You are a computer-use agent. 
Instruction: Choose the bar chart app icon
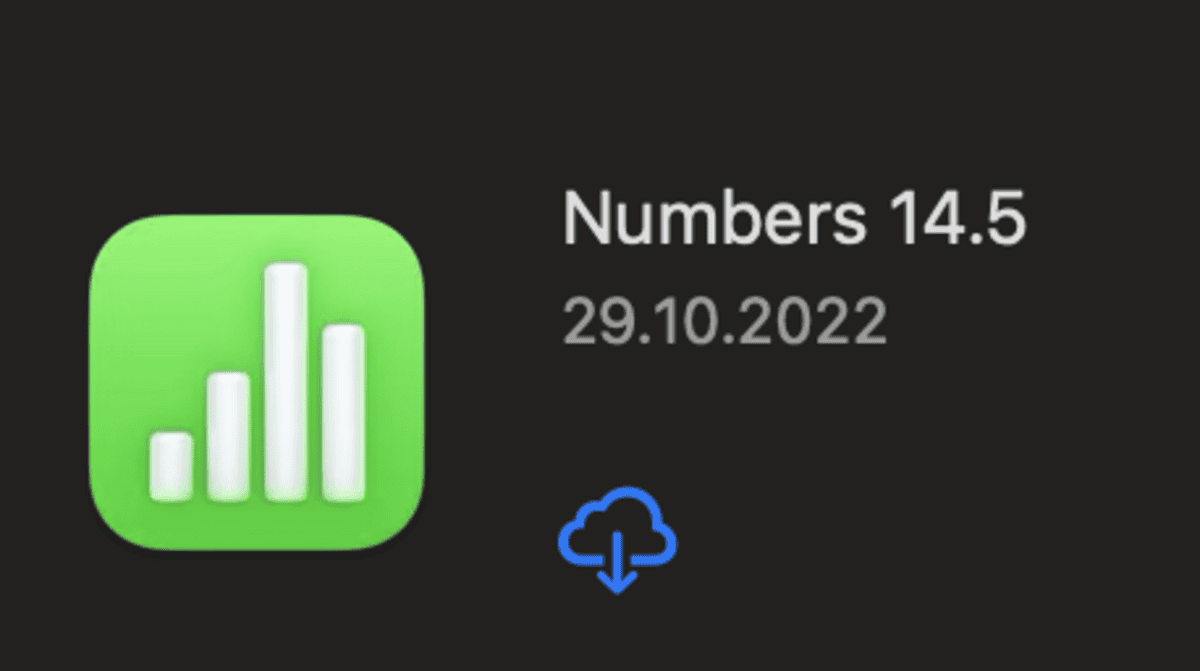click(257, 381)
